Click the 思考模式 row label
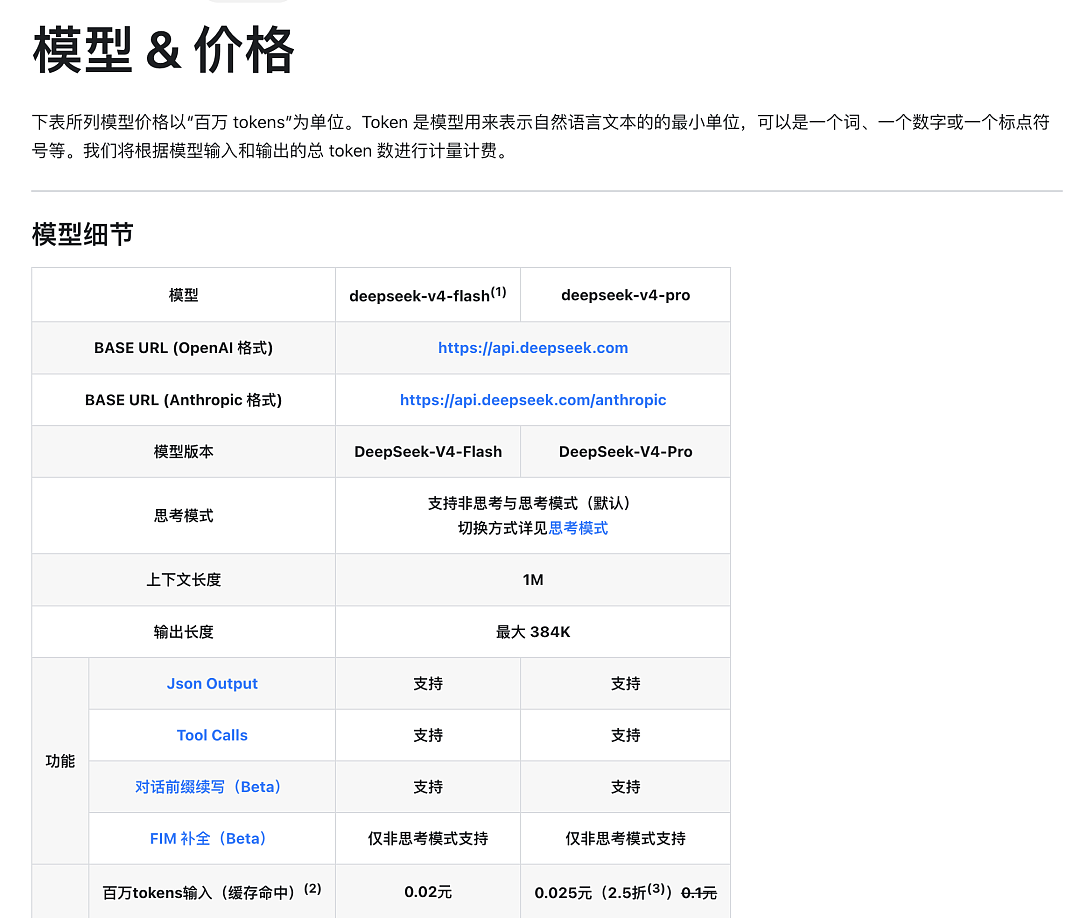Image resolution: width=1080 pixels, height=918 pixels. tap(183, 516)
